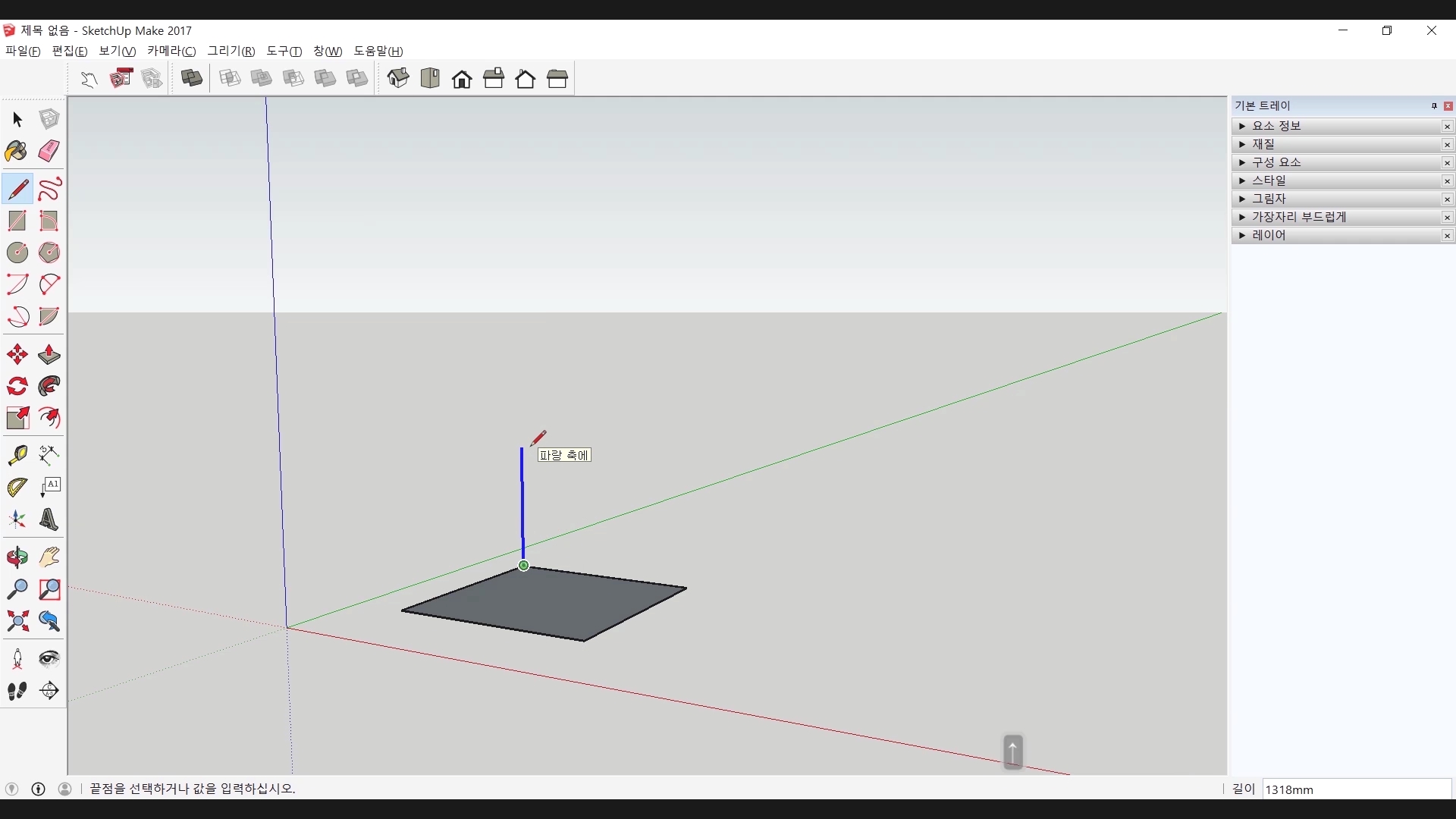The height and width of the screenshot is (819, 1456).
Task: Select the Move tool
Action: click(x=17, y=355)
